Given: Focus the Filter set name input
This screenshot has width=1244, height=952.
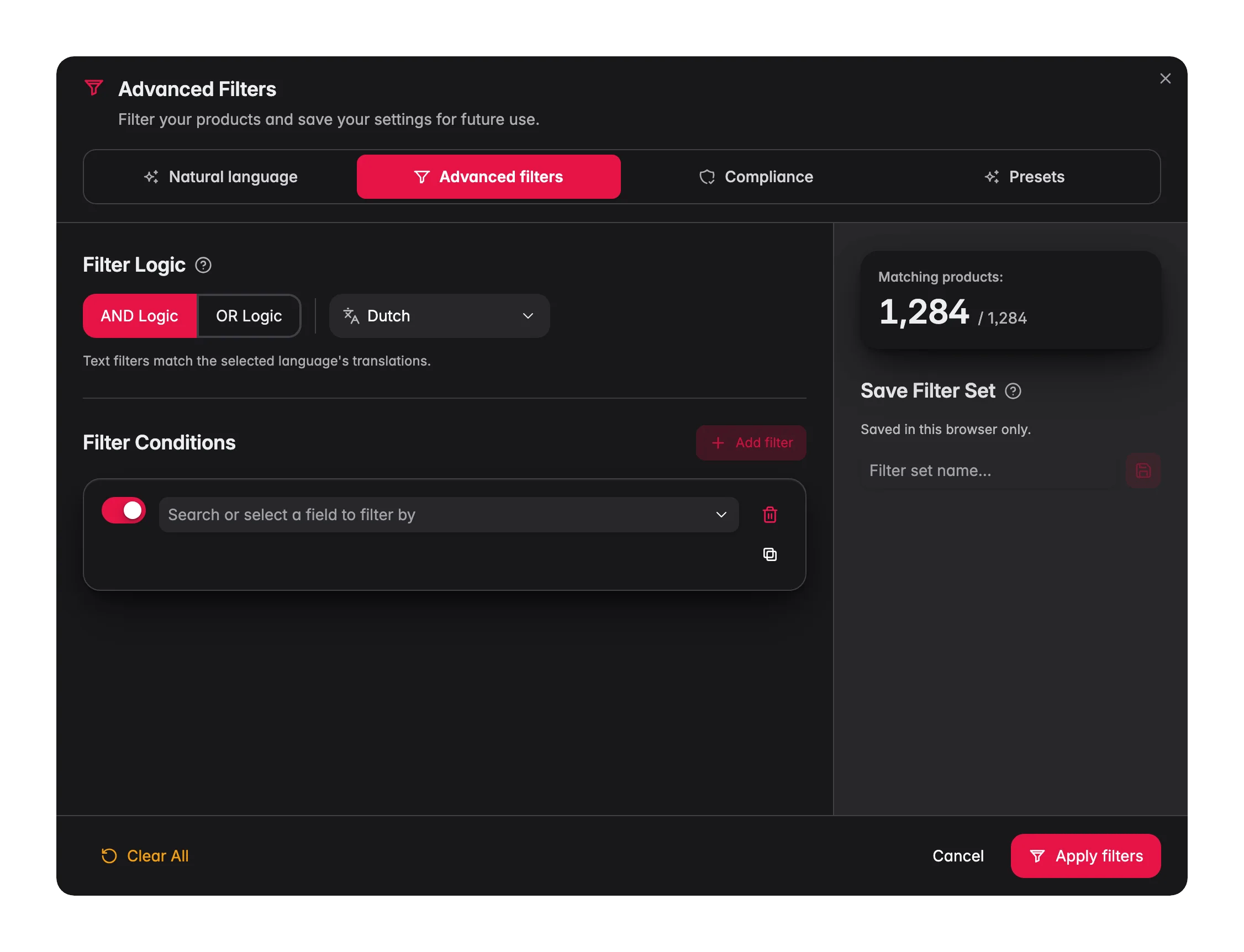Looking at the screenshot, I should 989,470.
